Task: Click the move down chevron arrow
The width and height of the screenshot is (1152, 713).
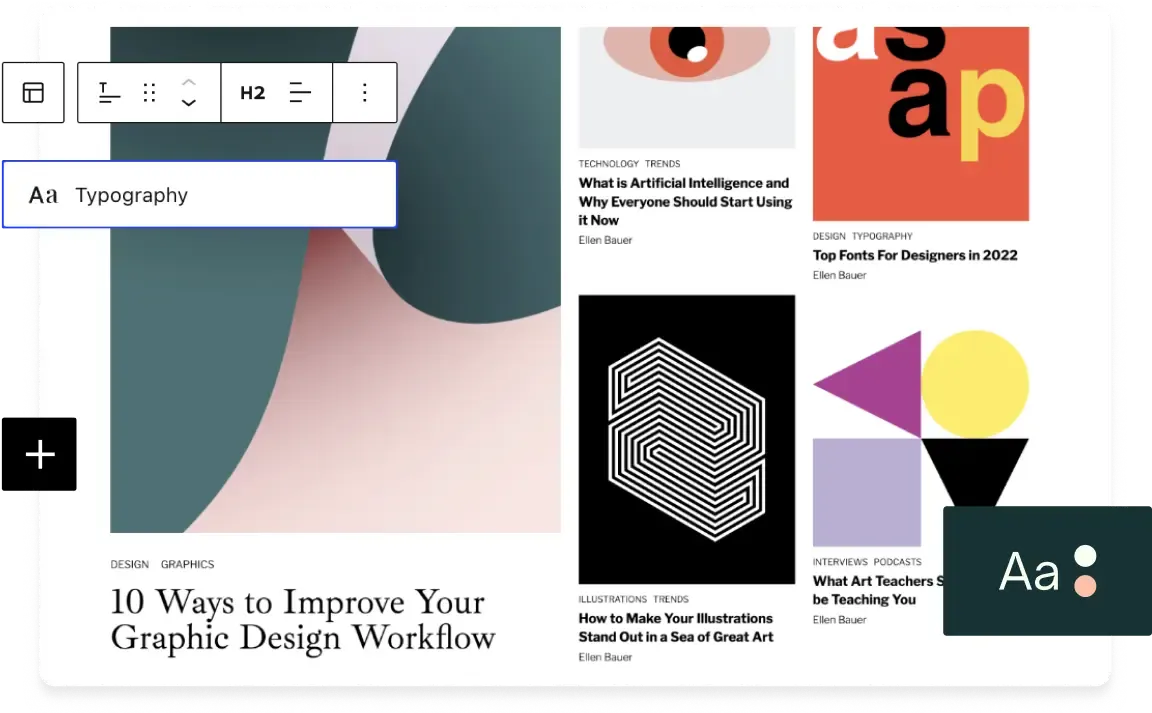Action: tap(189, 103)
